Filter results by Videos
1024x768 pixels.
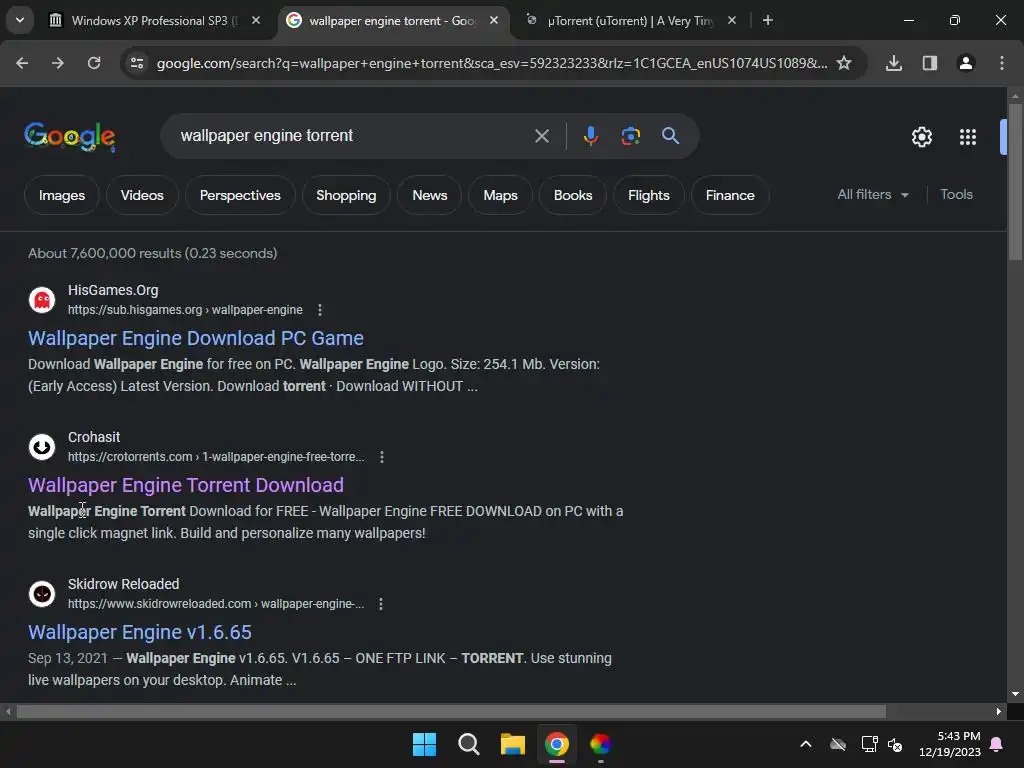(x=142, y=195)
